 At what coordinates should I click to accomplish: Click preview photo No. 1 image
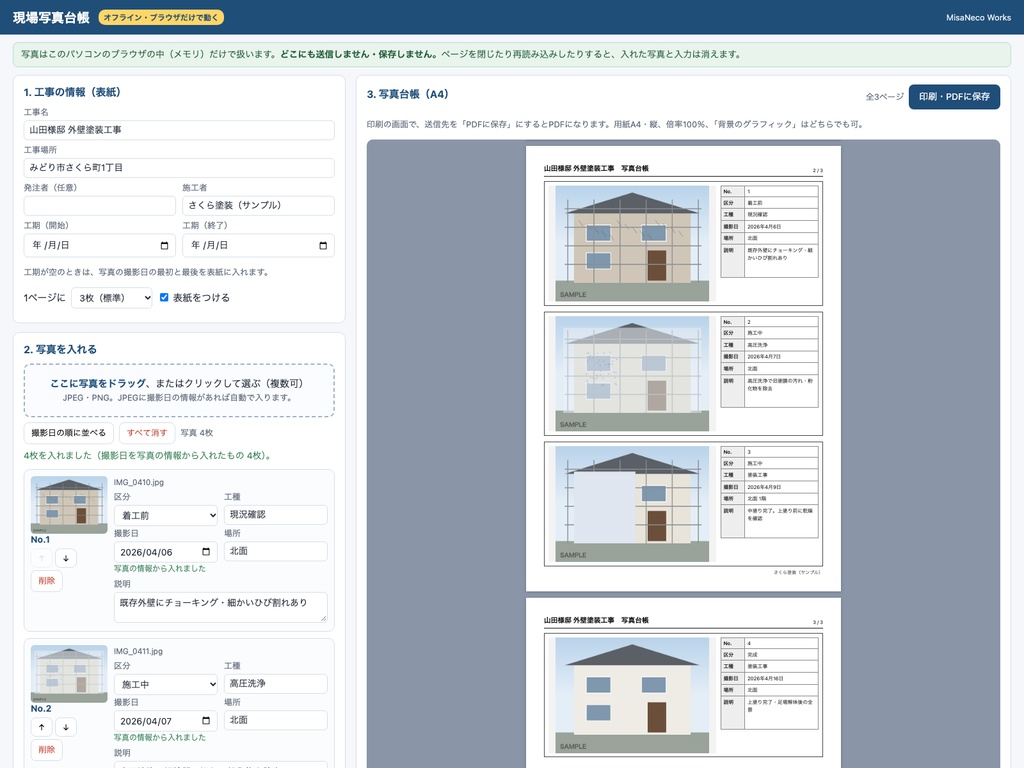point(632,244)
